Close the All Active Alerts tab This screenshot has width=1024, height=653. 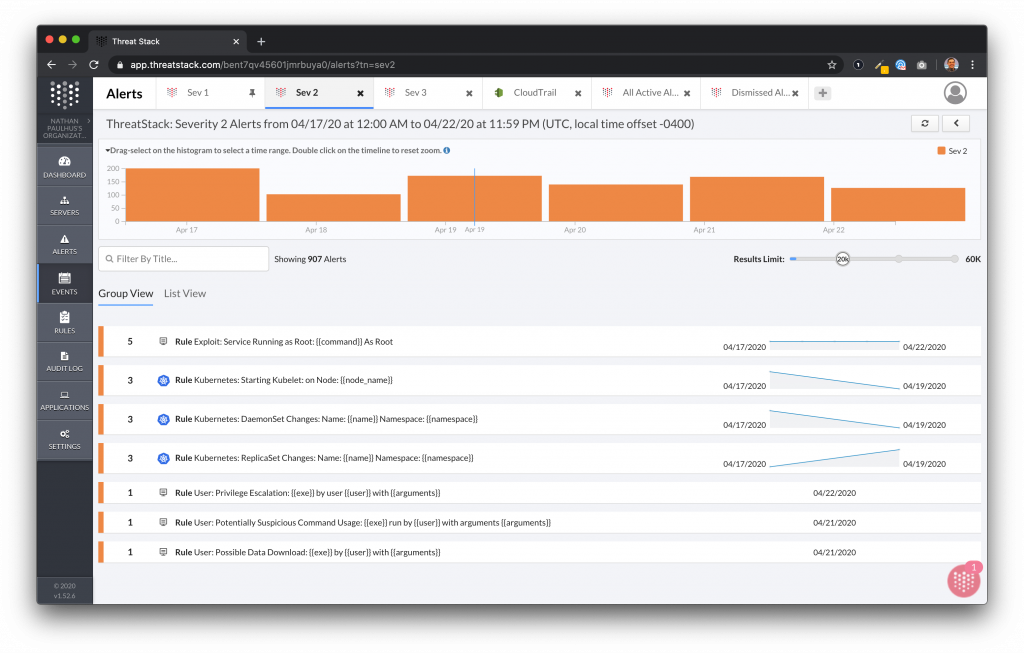687,93
